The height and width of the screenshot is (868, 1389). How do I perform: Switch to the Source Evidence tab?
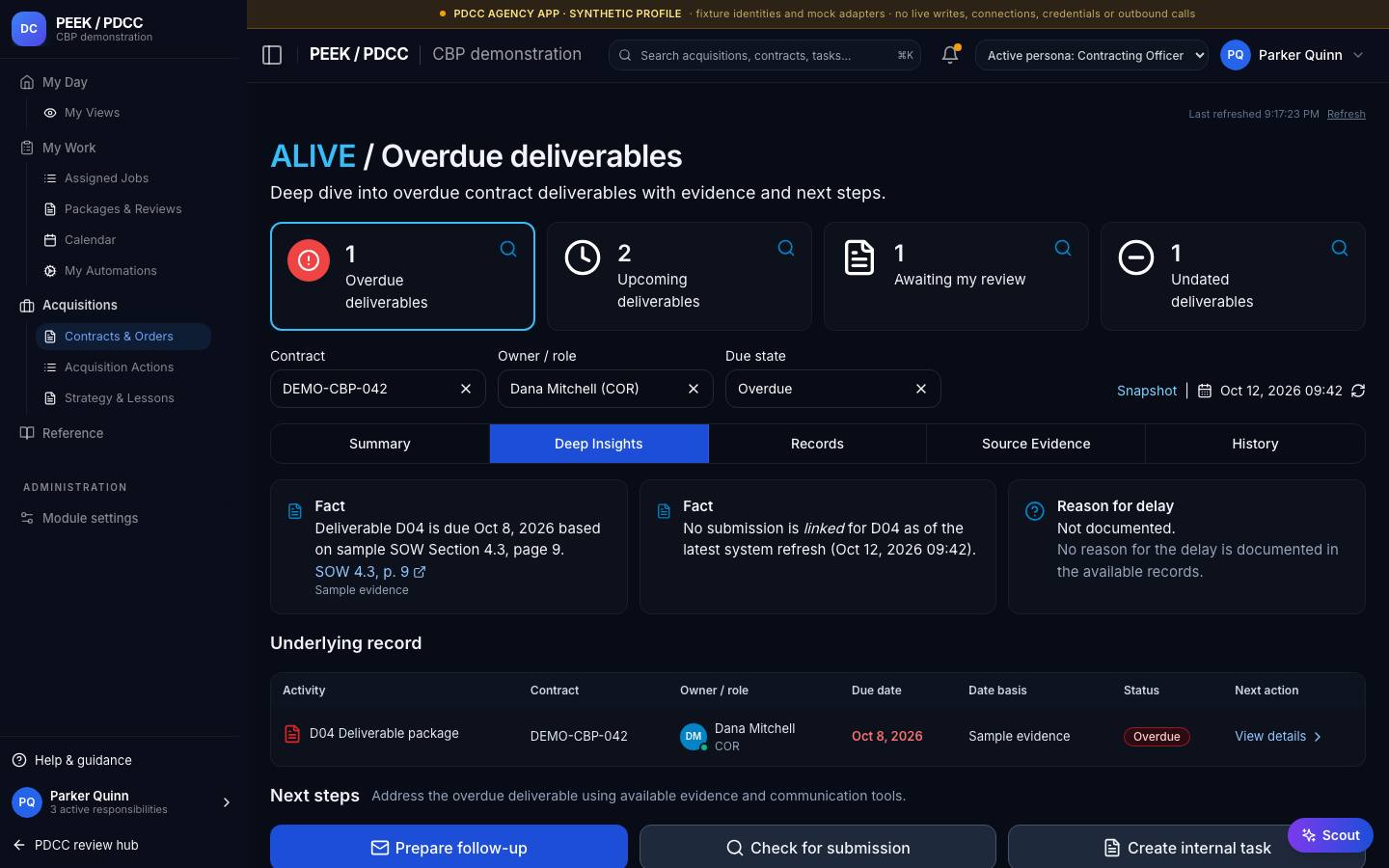coord(1036,444)
